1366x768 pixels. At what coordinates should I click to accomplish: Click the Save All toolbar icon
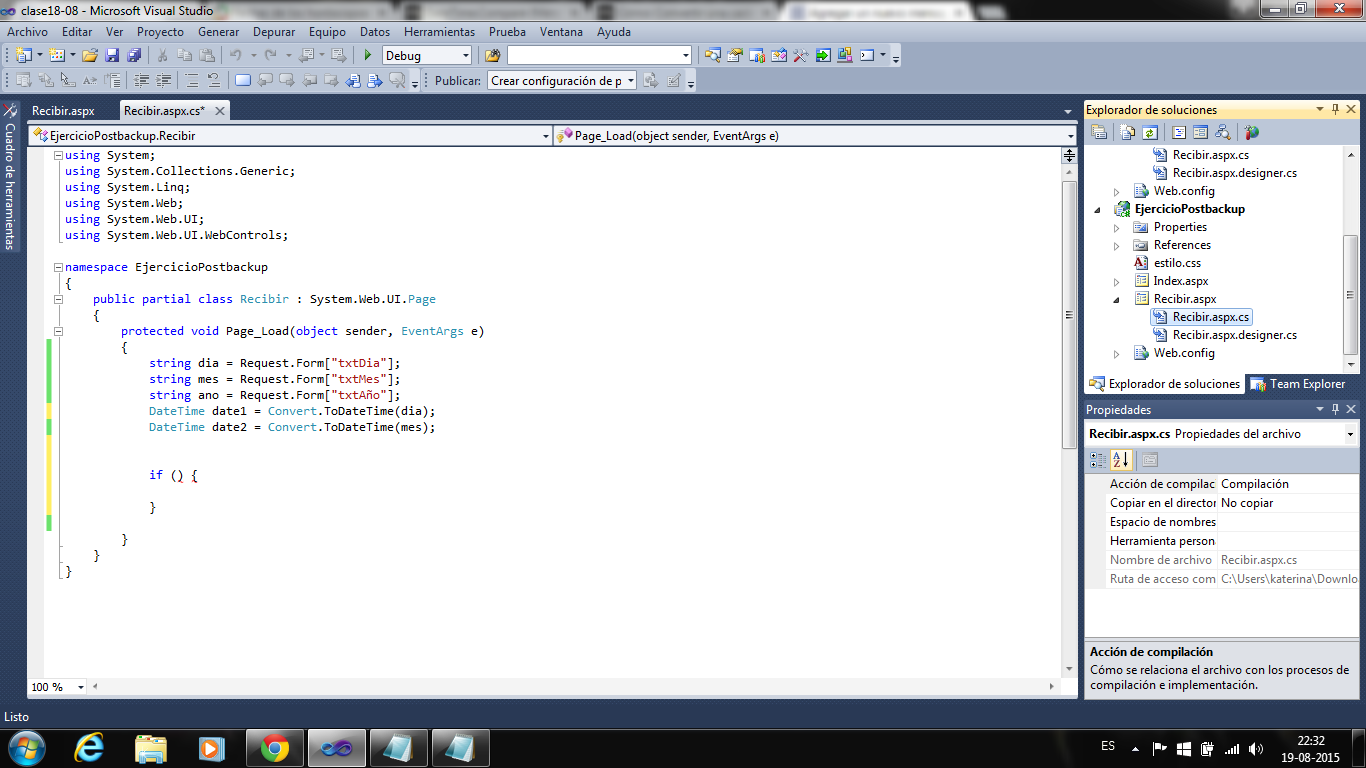pyautogui.click(x=133, y=56)
